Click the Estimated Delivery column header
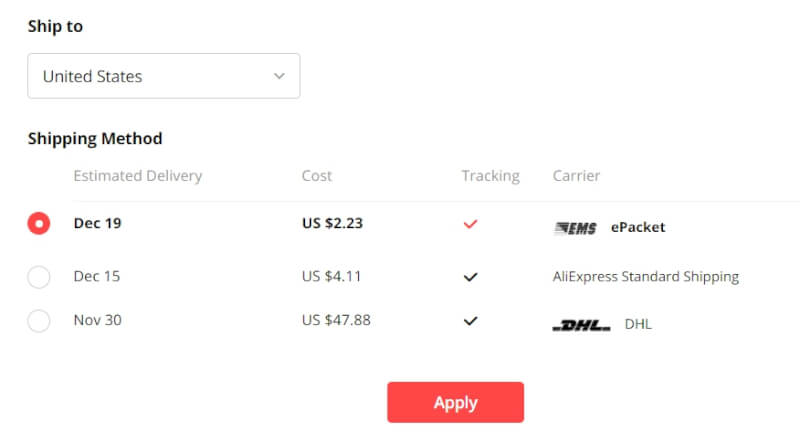 pyautogui.click(x=138, y=176)
